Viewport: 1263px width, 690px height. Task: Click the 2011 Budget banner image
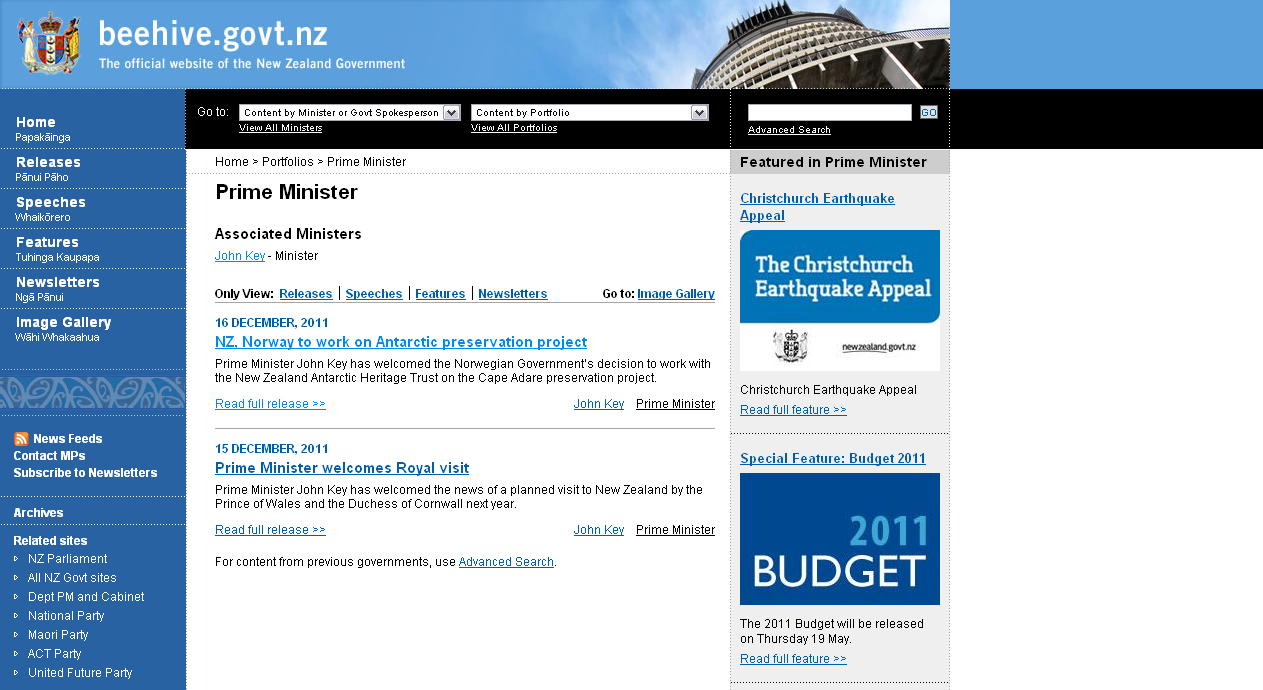(840, 539)
